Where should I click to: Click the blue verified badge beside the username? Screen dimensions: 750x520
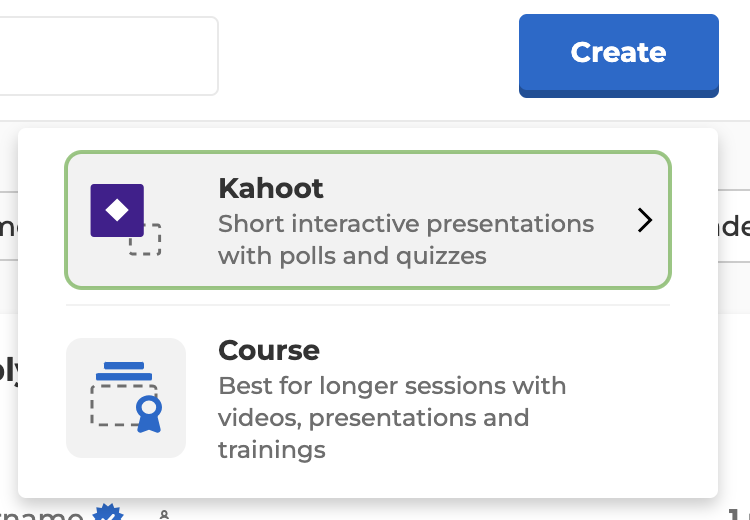(x=108, y=512)
